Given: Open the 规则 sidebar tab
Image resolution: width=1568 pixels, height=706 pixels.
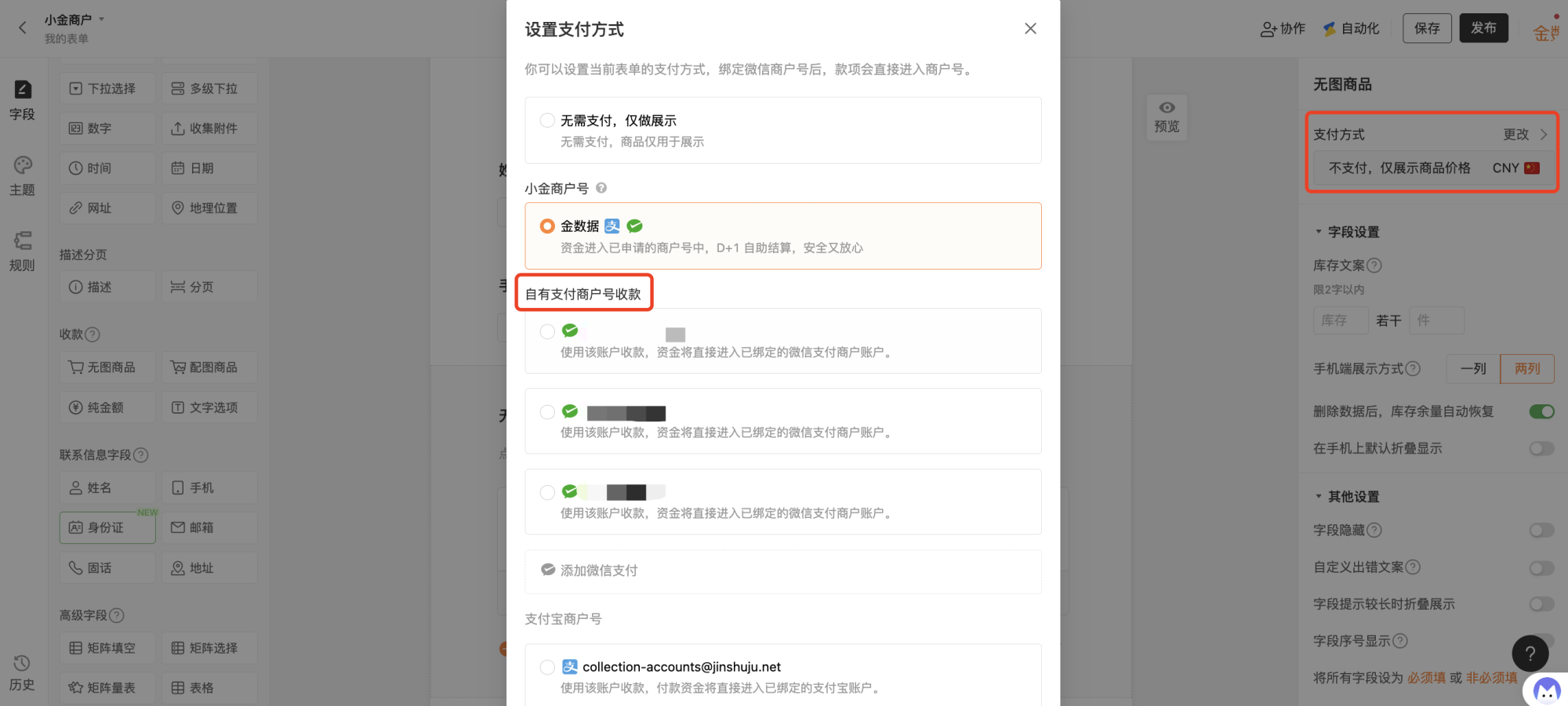Looking at the screenshot, I should 23,252.
